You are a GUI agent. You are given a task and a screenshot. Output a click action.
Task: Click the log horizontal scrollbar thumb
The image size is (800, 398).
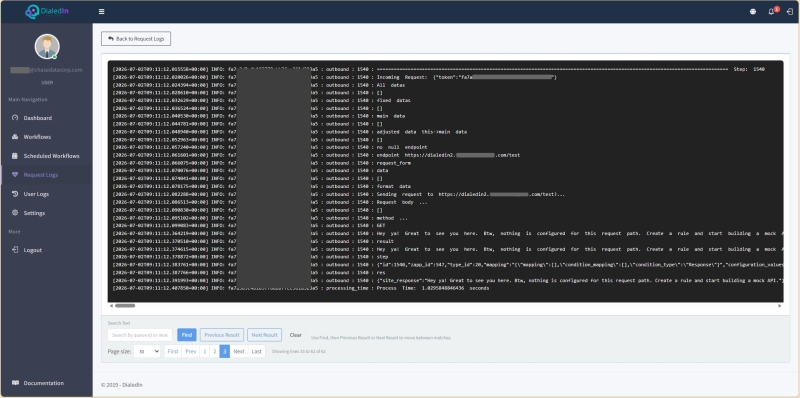tap(125, 306)
